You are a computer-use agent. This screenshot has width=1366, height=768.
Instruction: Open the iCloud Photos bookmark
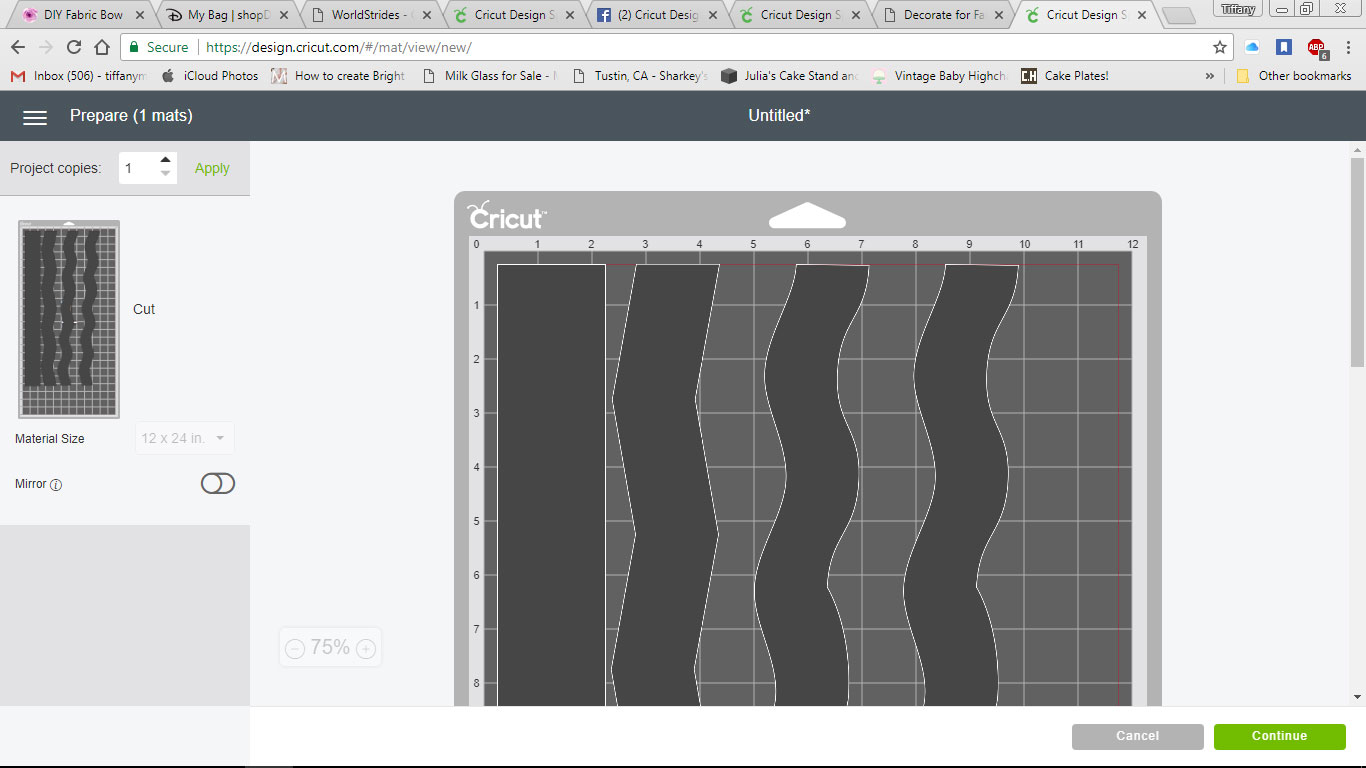pos(210,76)
